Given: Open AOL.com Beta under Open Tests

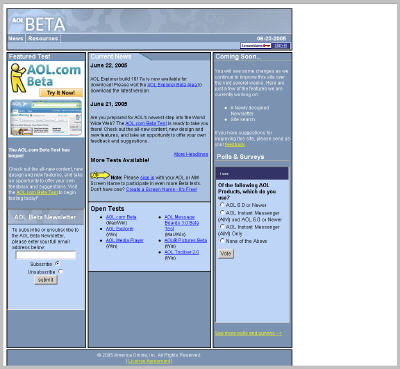Looking at the screenshot, I should (x=121, y=217).
